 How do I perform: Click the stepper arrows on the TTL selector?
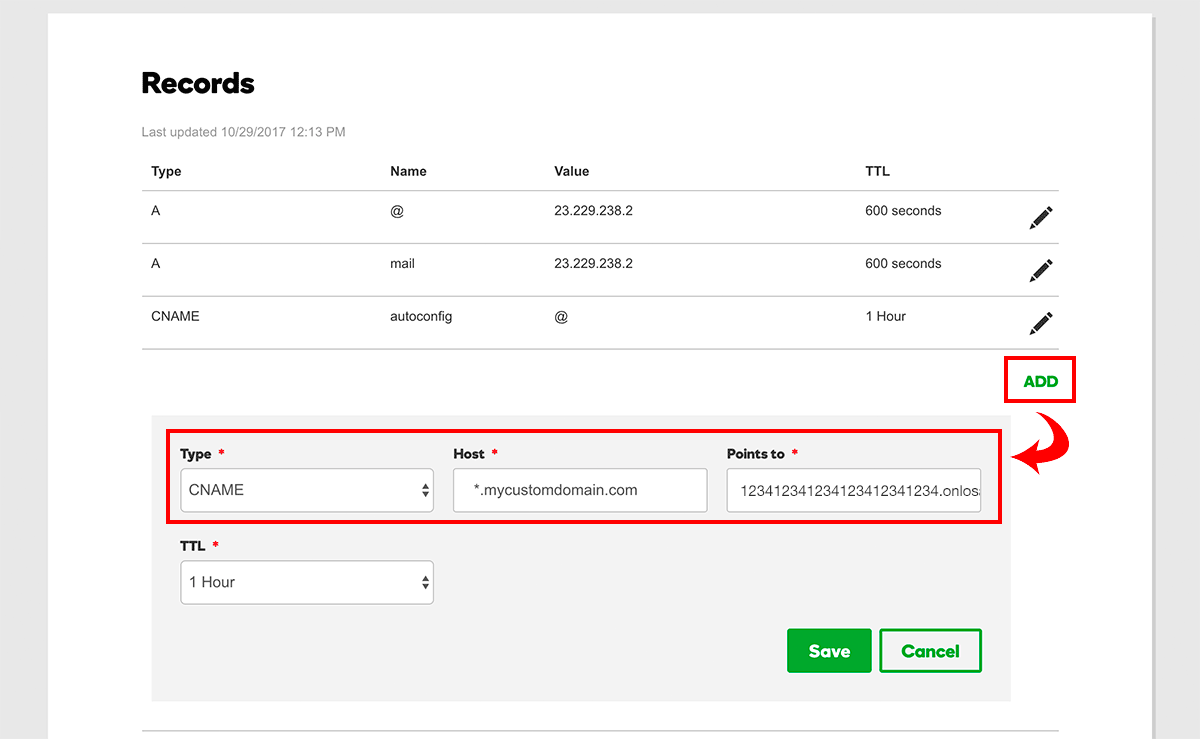pyautogui.click(x=427, y=582)
